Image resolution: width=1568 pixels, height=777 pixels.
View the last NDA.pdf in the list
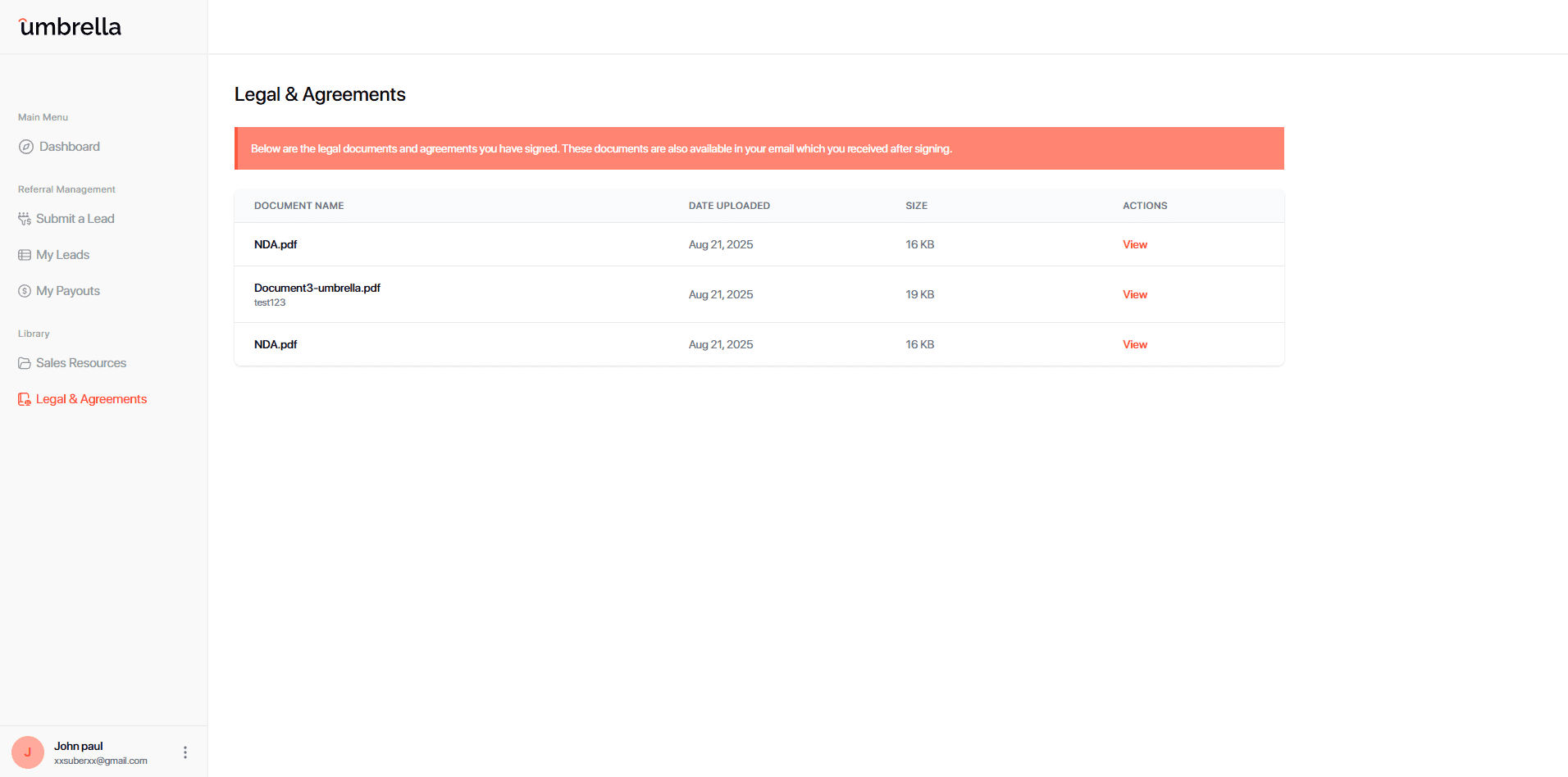(x=1135, y=344)
